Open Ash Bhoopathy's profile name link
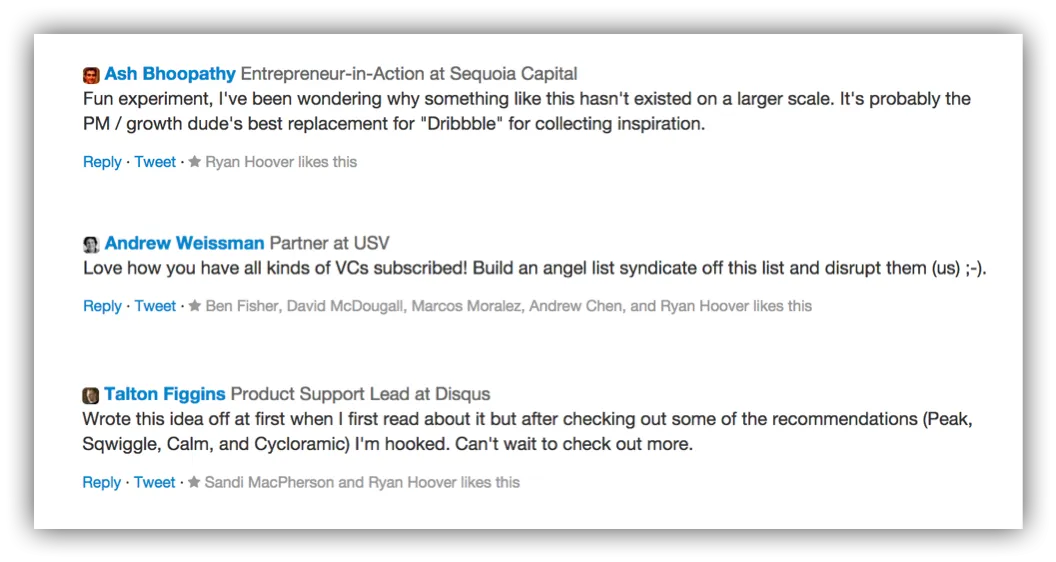 (170, 74)
